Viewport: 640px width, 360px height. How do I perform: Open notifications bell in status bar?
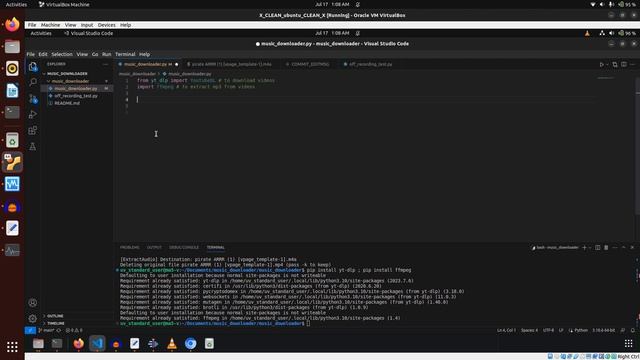633,330
